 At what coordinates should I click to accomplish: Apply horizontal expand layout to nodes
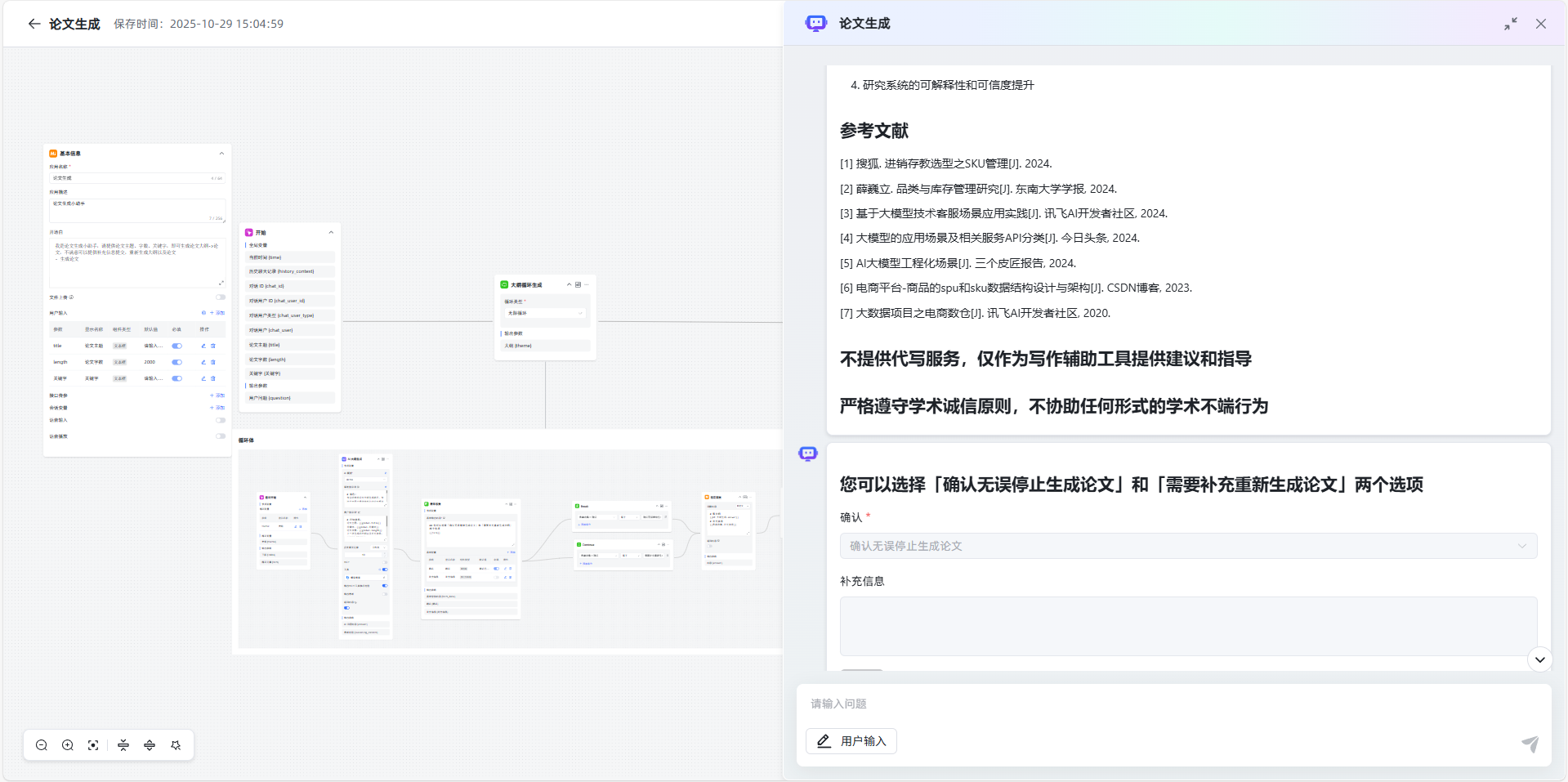click(150, 745)
